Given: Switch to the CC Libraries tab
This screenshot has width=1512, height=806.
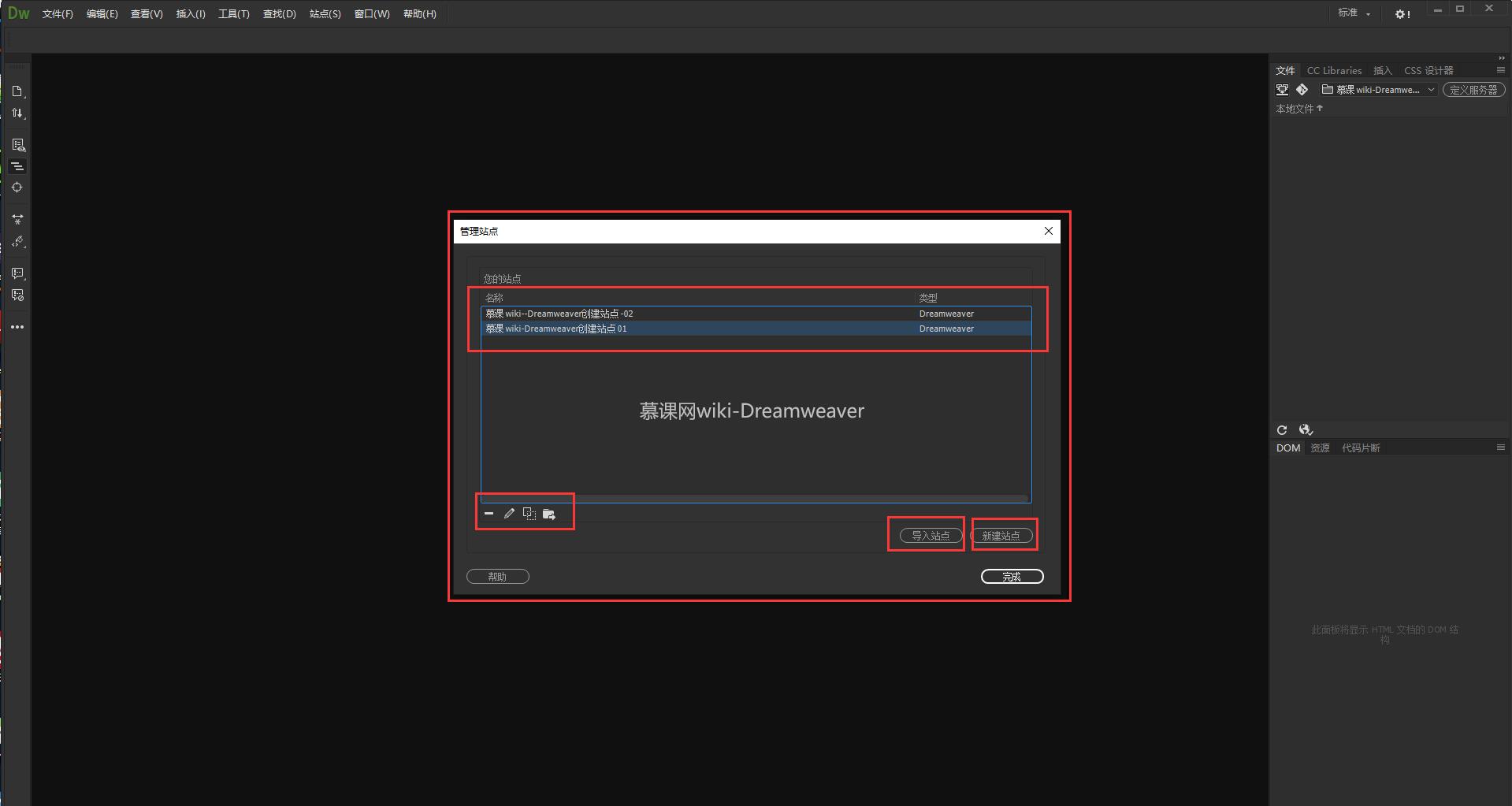Looking at the screenshot, I should point(1334,71).
